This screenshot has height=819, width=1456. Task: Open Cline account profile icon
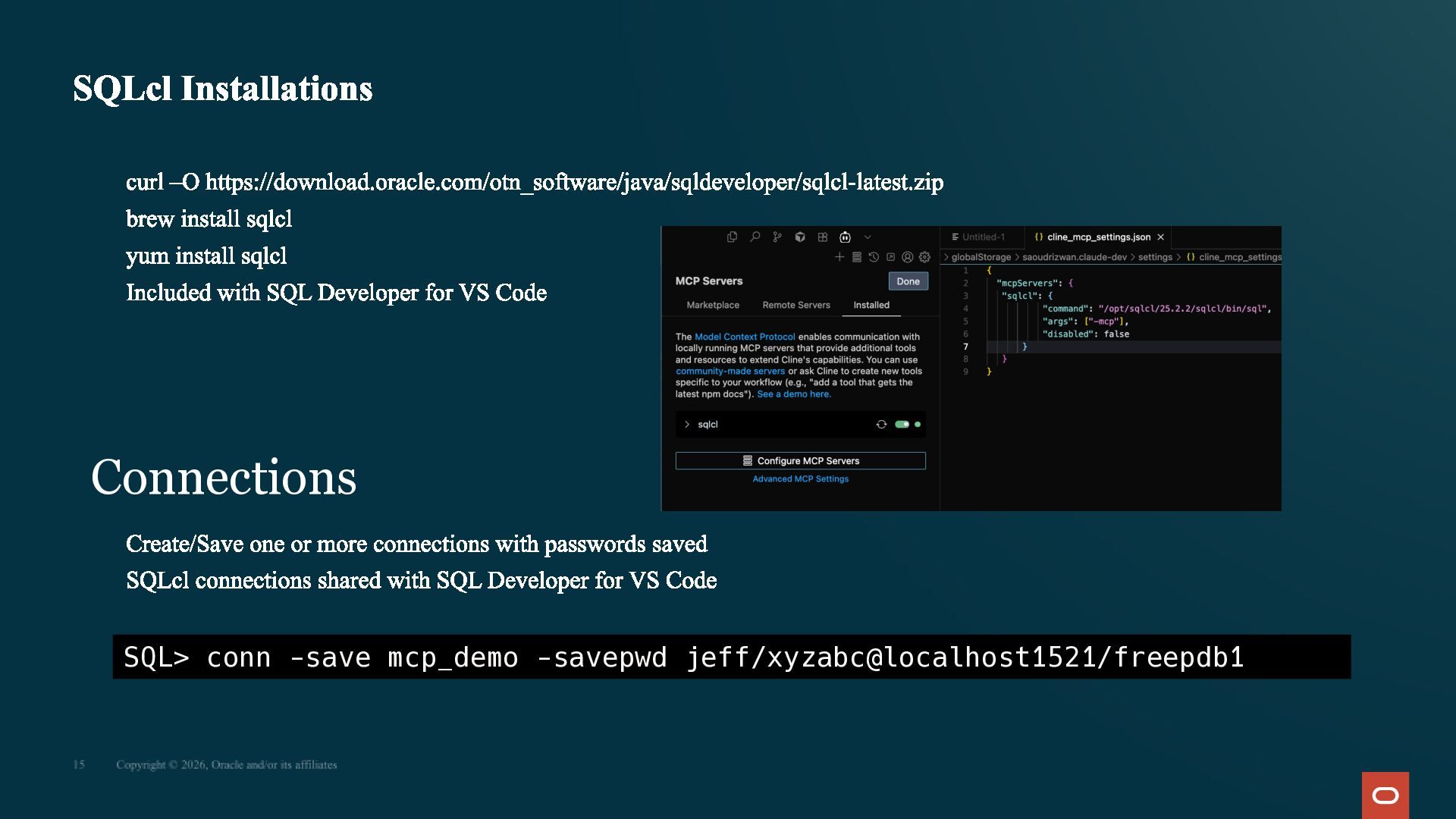point(908,257)
